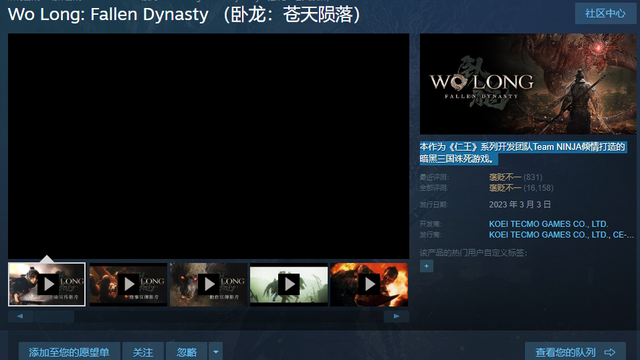Click the 最近评测 label

(x=434, y=177)
